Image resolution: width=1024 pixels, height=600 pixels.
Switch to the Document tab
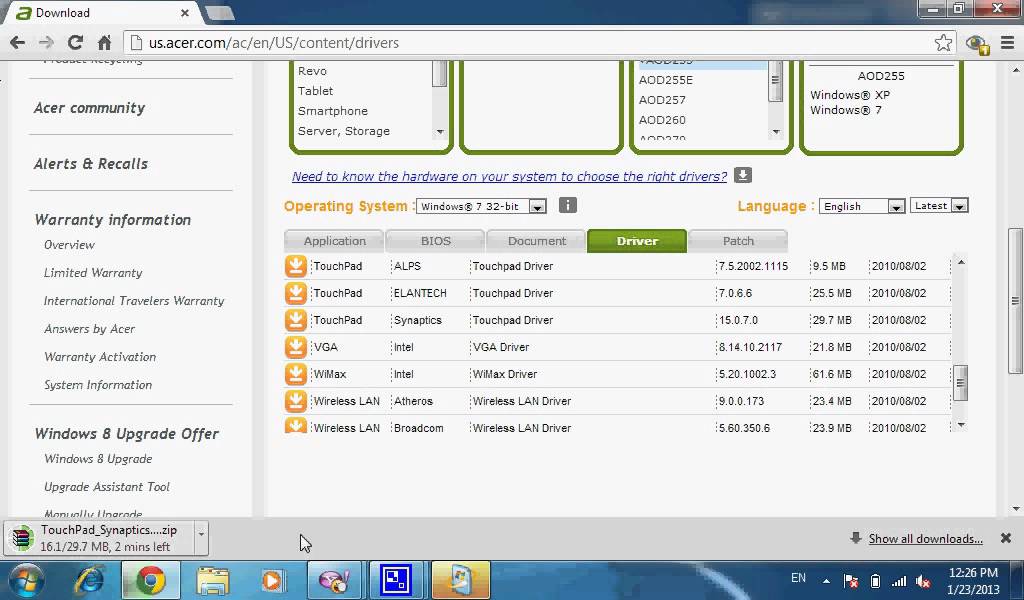(x=537, y=241)
